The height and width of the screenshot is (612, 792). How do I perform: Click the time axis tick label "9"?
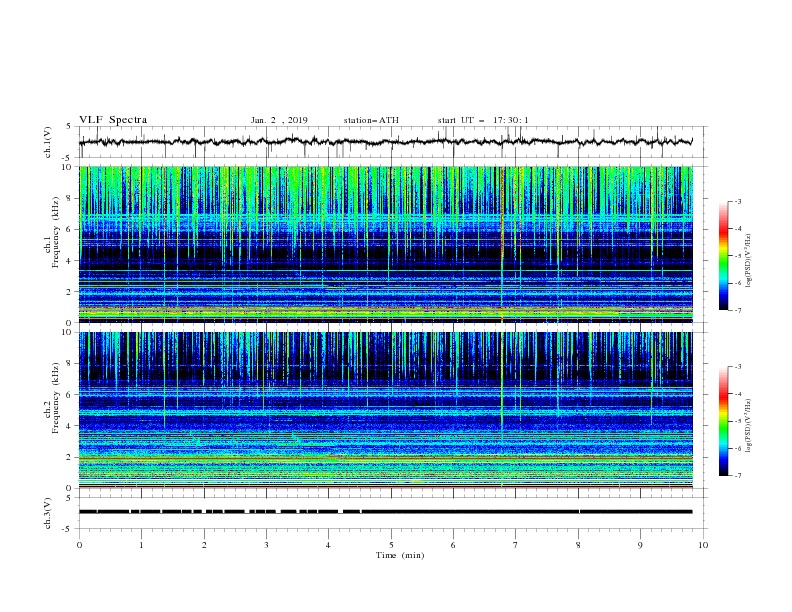coord(640,545)
